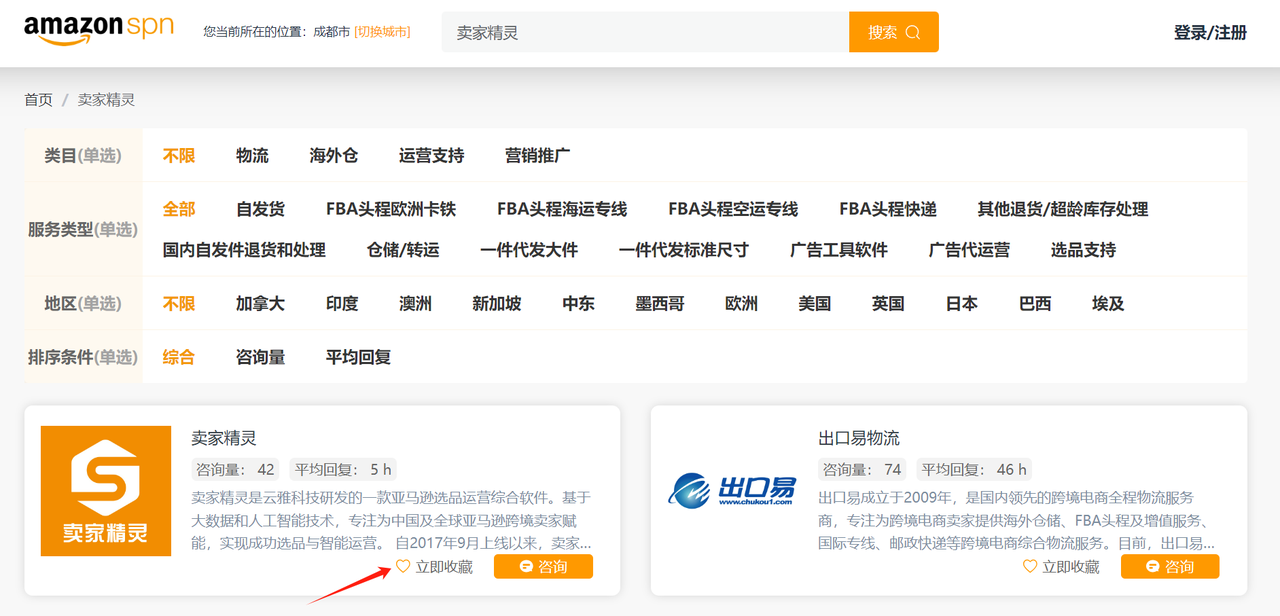
Task: Filter region by 巴西
Action: 1035,304
